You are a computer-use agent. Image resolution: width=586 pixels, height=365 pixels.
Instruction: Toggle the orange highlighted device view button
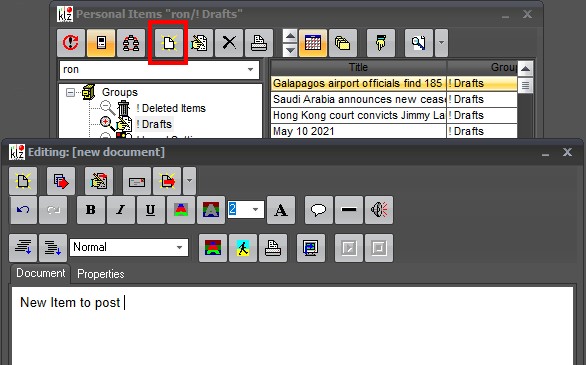click(101, 43)
